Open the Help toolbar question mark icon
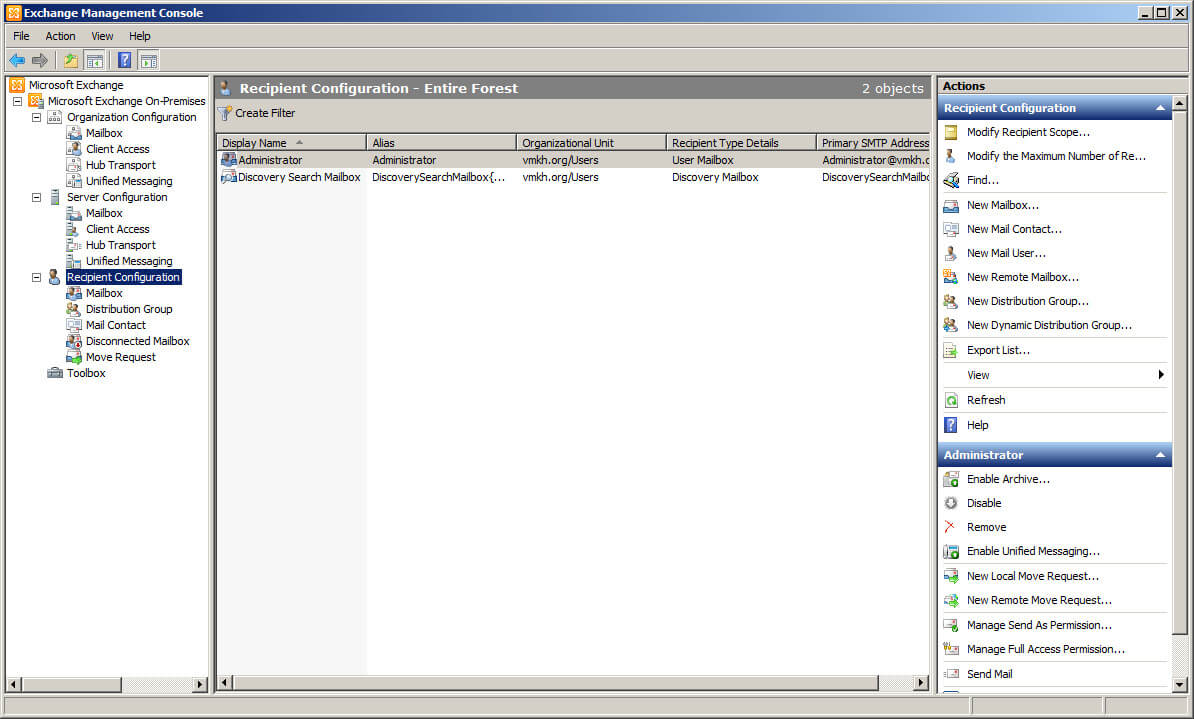Image resolution: width=1194 pixels, height=719 pixels. (124, 60)
